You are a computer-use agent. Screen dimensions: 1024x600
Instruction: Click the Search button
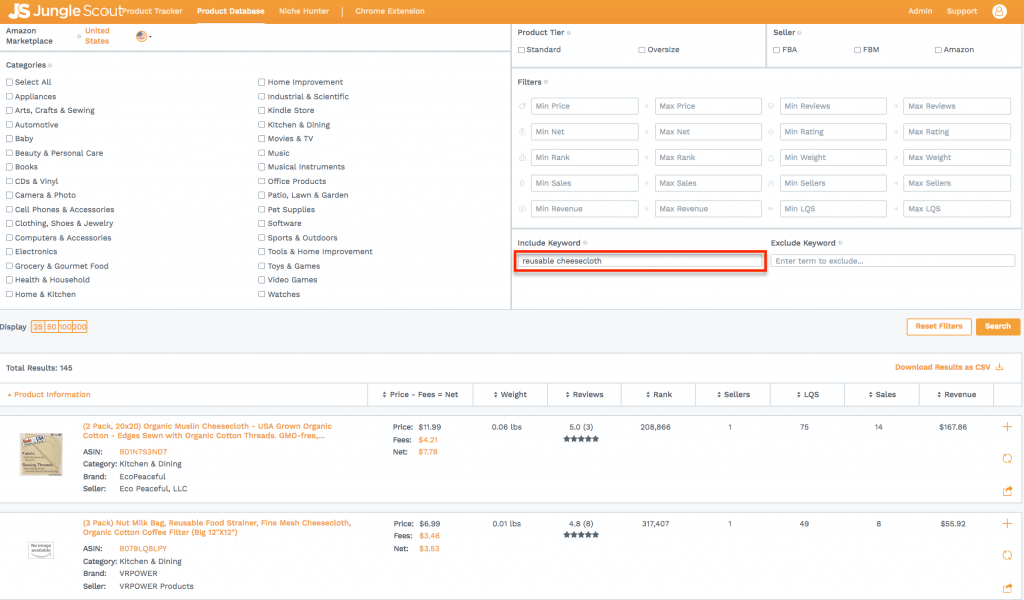997,326
